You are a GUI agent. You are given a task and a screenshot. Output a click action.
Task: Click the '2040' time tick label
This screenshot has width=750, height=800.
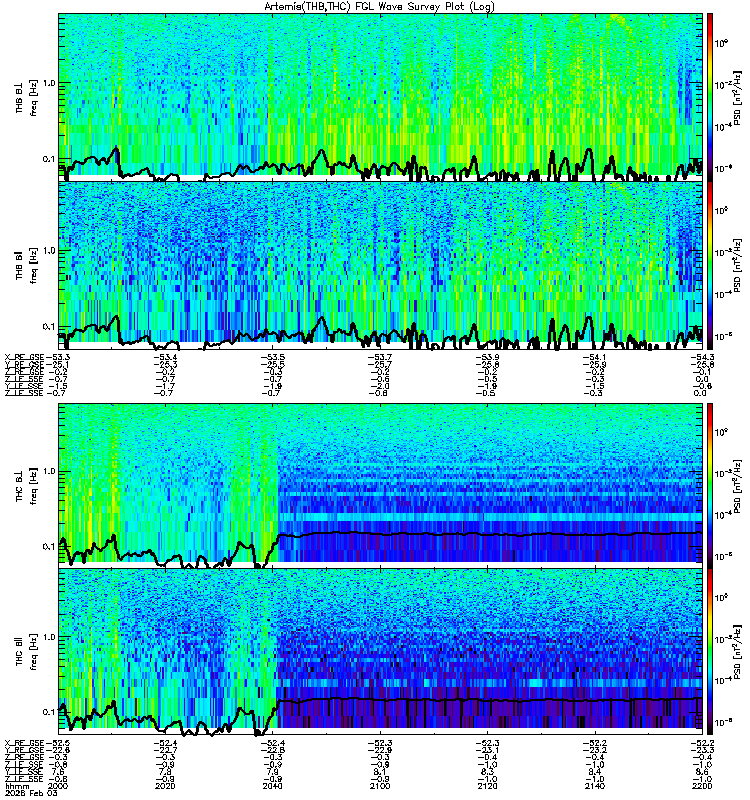point(273,786)
